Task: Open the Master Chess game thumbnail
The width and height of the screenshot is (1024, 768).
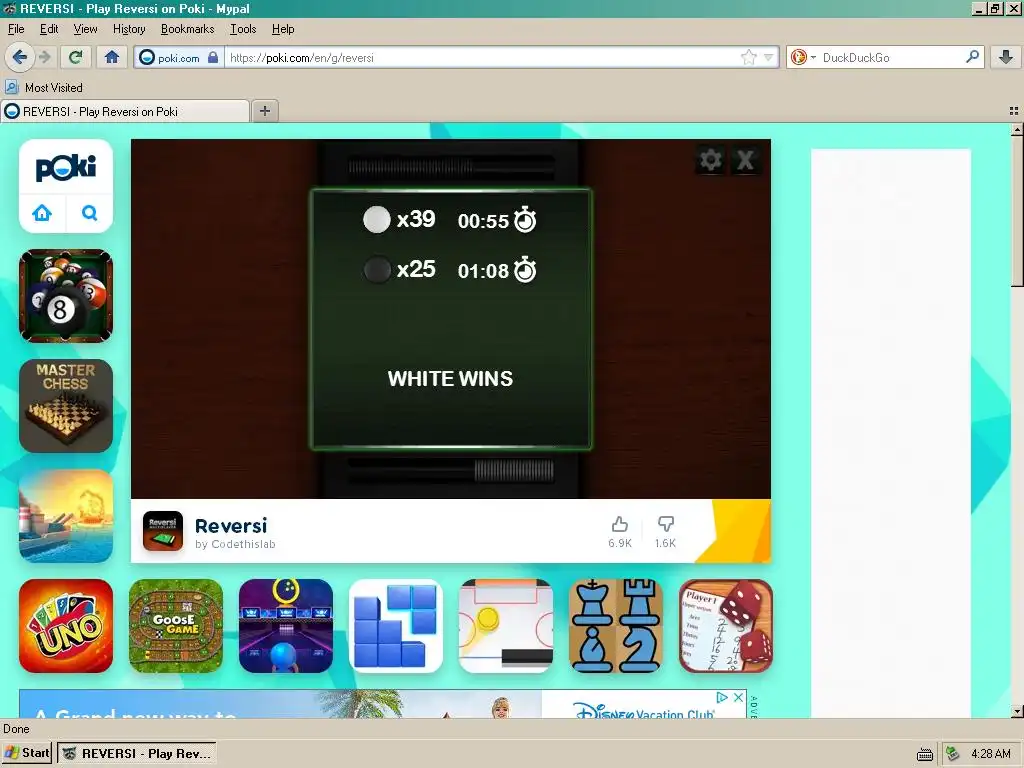Action: pos(66,406)
